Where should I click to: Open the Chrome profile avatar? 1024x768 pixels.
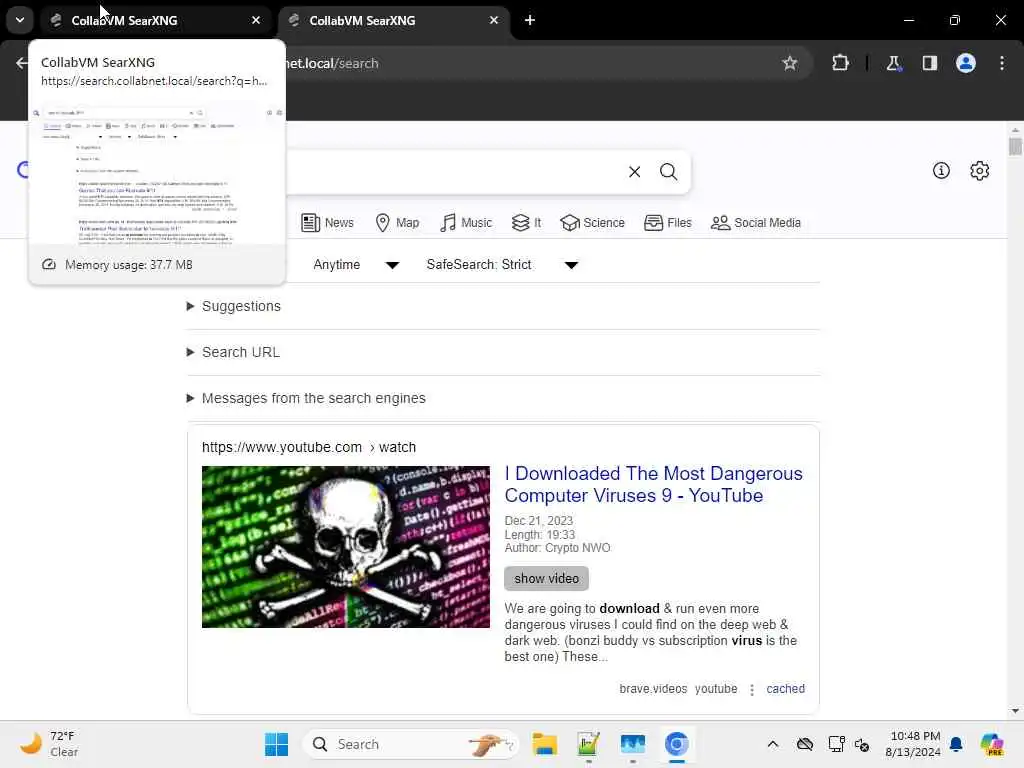pyautogui.click(x=965, y=63)
